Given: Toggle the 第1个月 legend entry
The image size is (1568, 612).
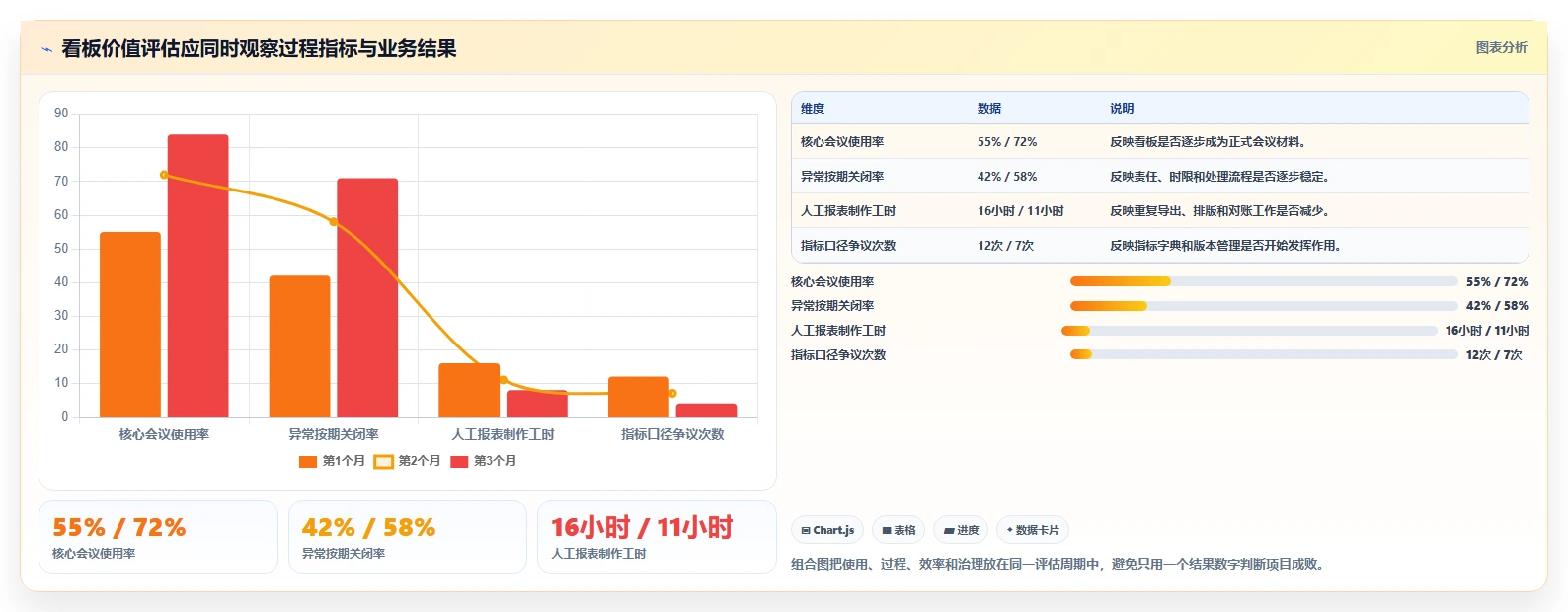Looking at the screenshot, I should coord(332,461).
